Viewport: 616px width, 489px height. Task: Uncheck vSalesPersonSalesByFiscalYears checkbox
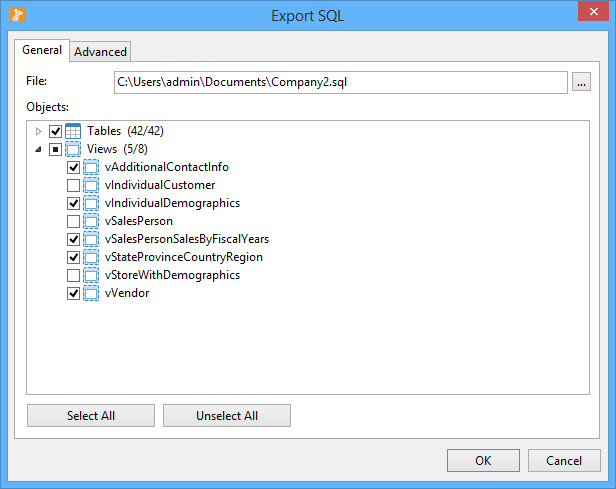[73, 239]
